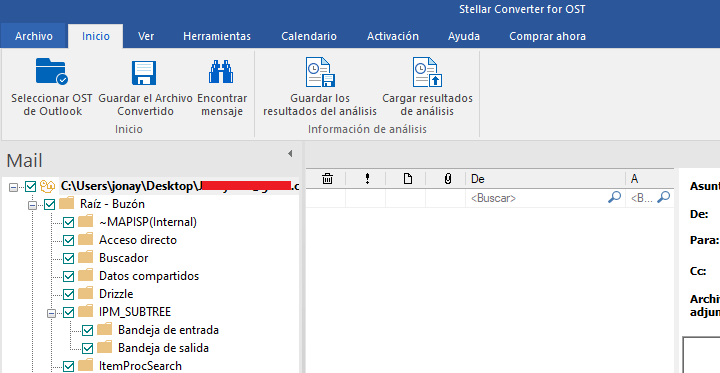Click the OST mailbox file icon in tree

coord(48,186)
